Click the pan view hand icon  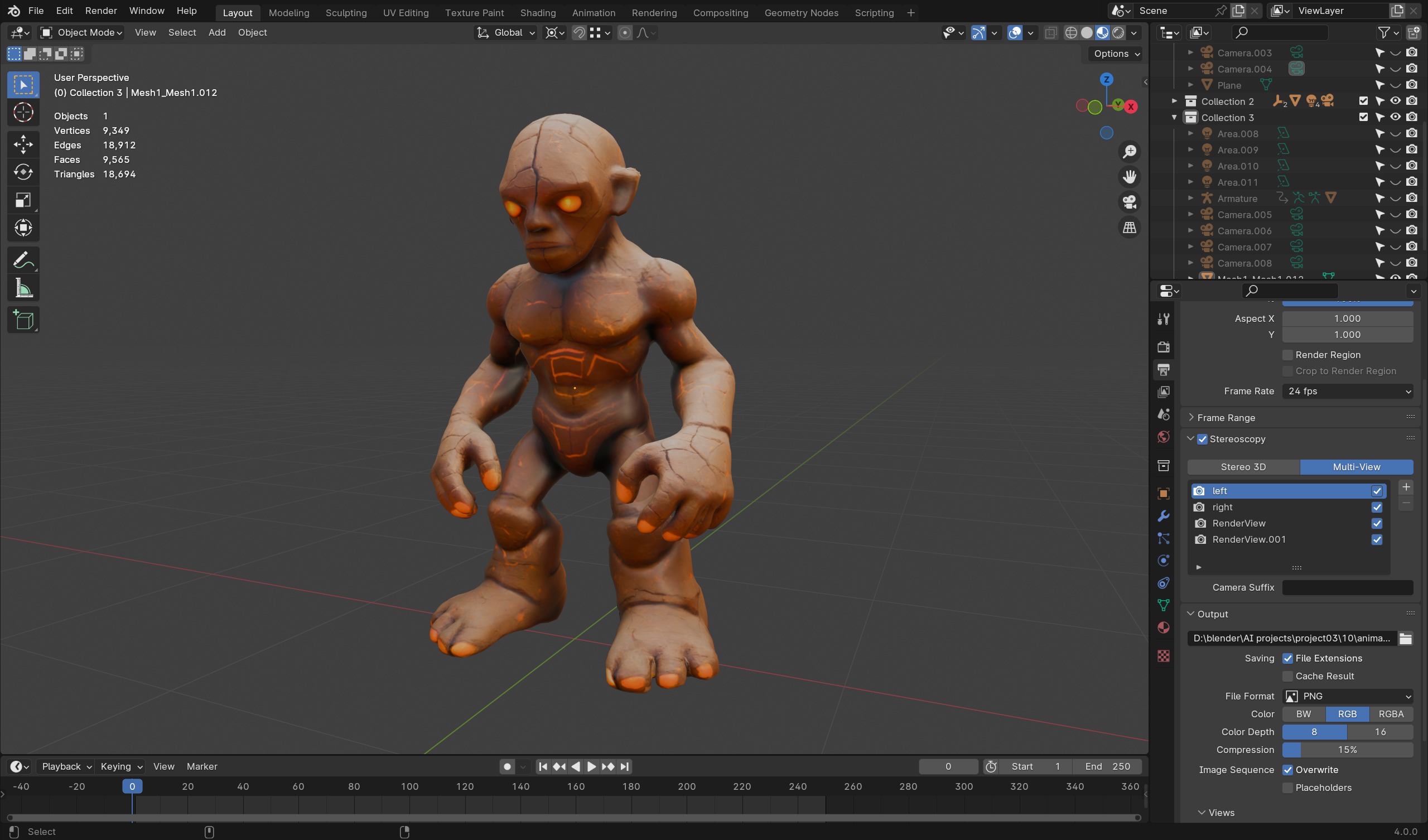point(1130,177)
